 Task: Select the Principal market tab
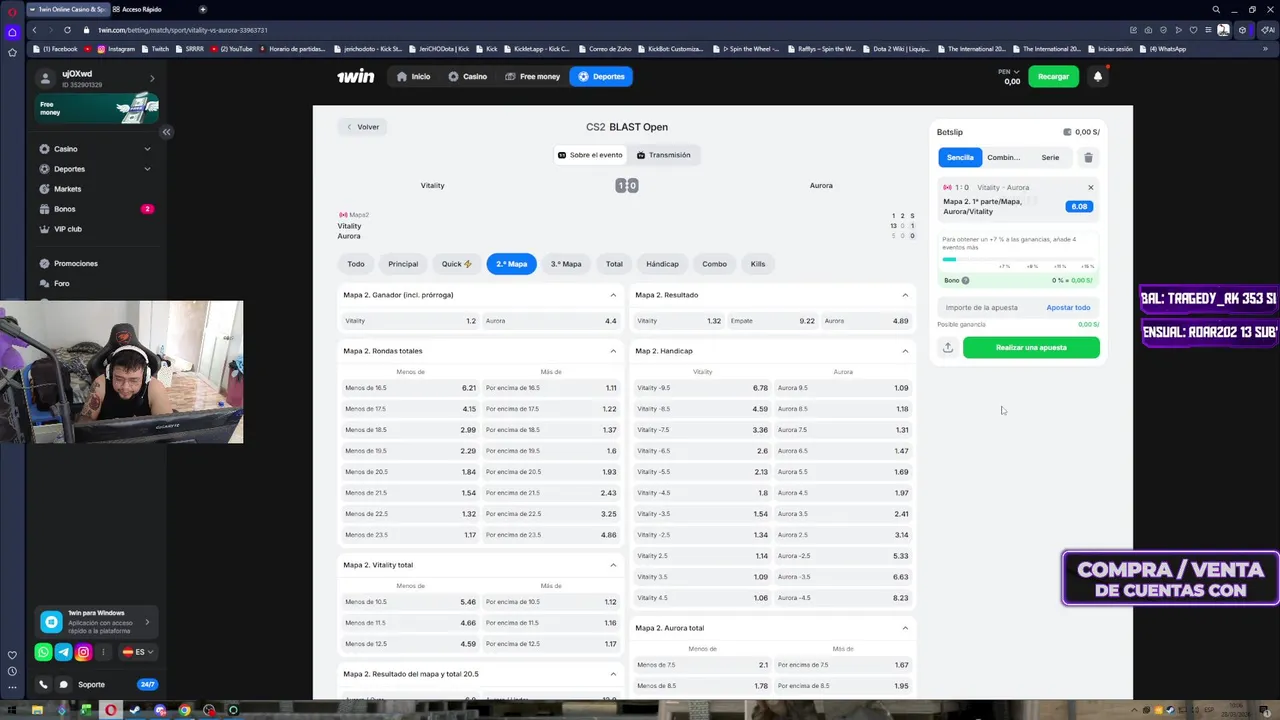[x=403, y=264]
